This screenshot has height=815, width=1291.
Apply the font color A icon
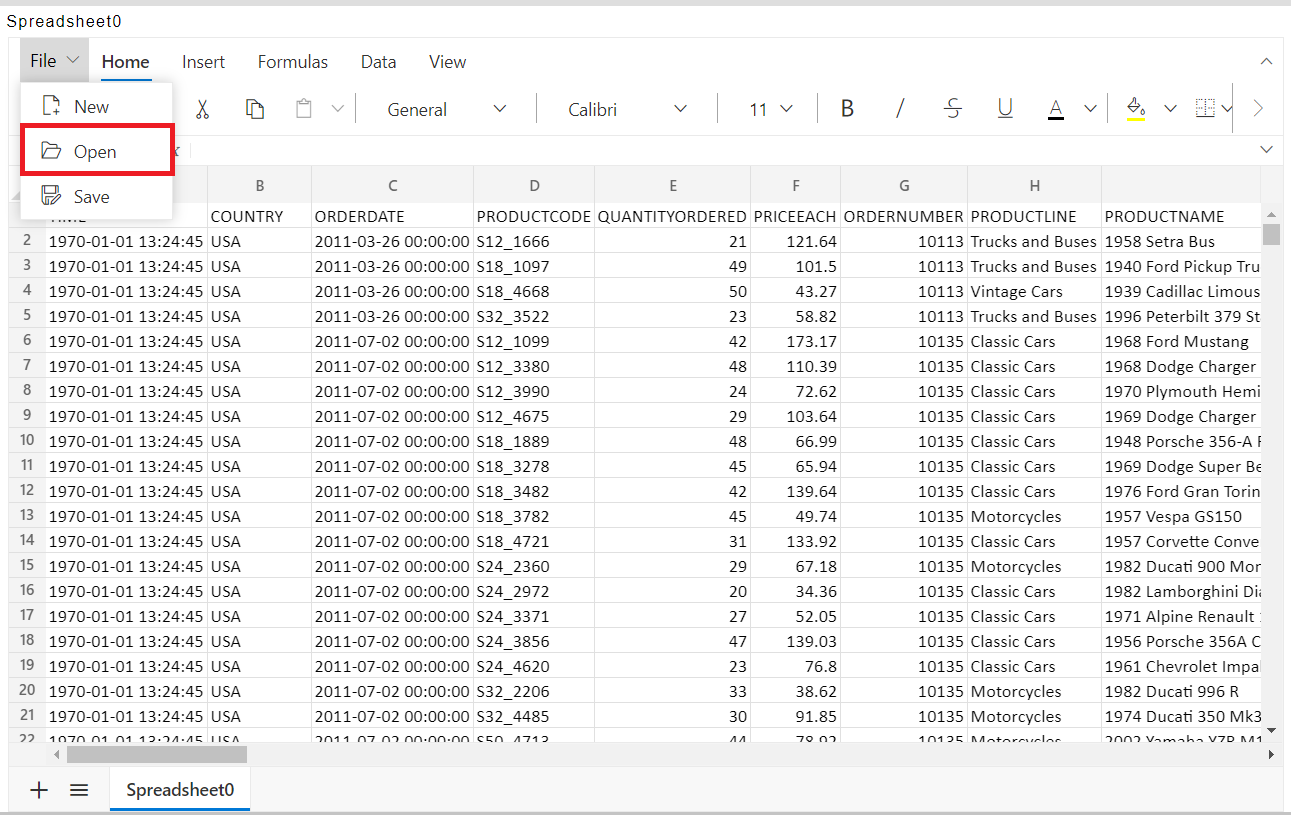click(x=1056, y=109)
